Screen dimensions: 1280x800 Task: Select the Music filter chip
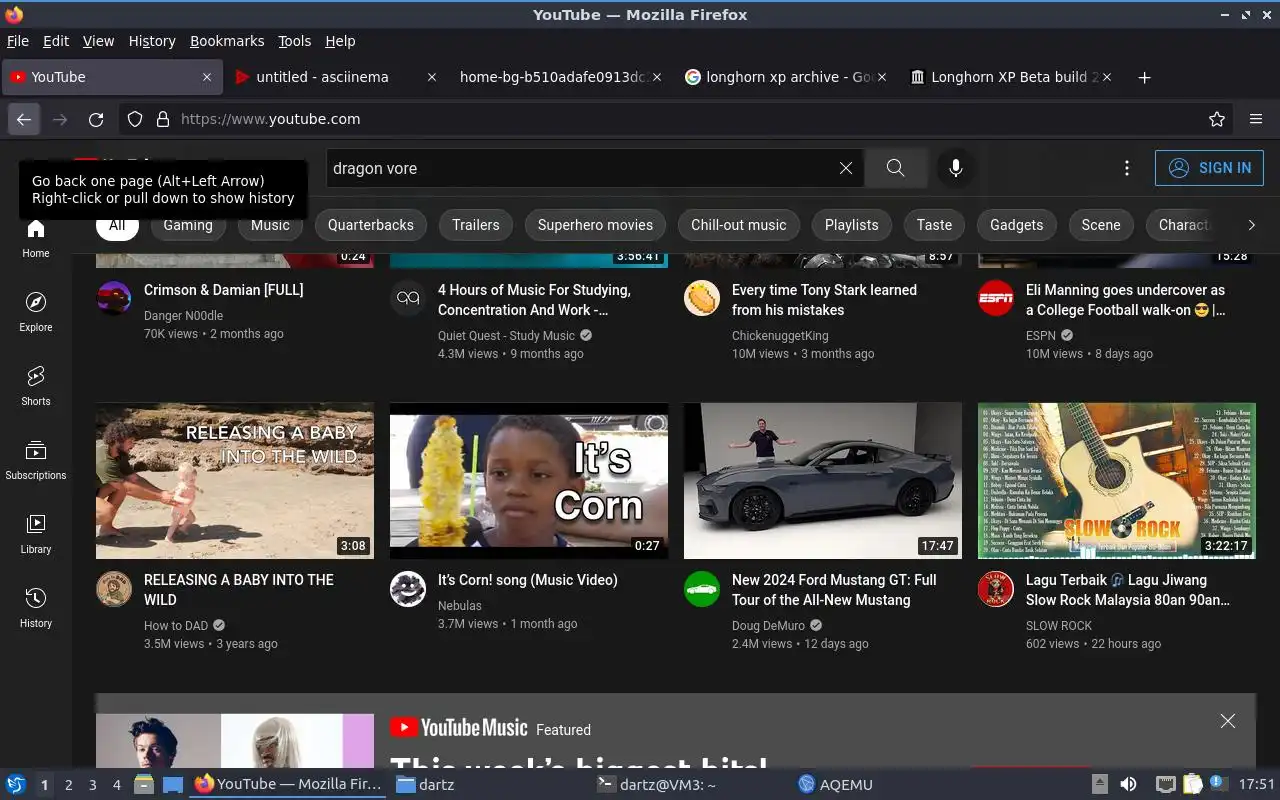[270, 225]
